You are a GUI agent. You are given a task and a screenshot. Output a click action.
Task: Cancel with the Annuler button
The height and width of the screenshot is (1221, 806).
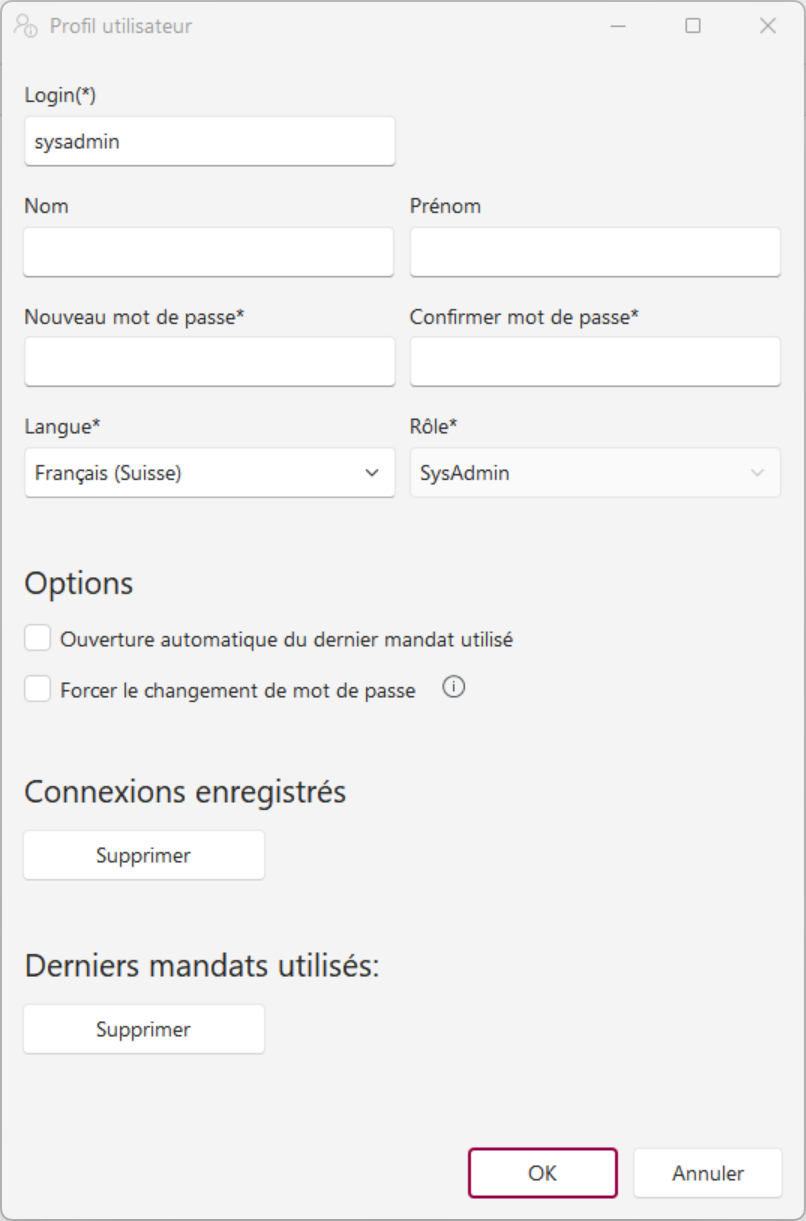coord(708,1173)
